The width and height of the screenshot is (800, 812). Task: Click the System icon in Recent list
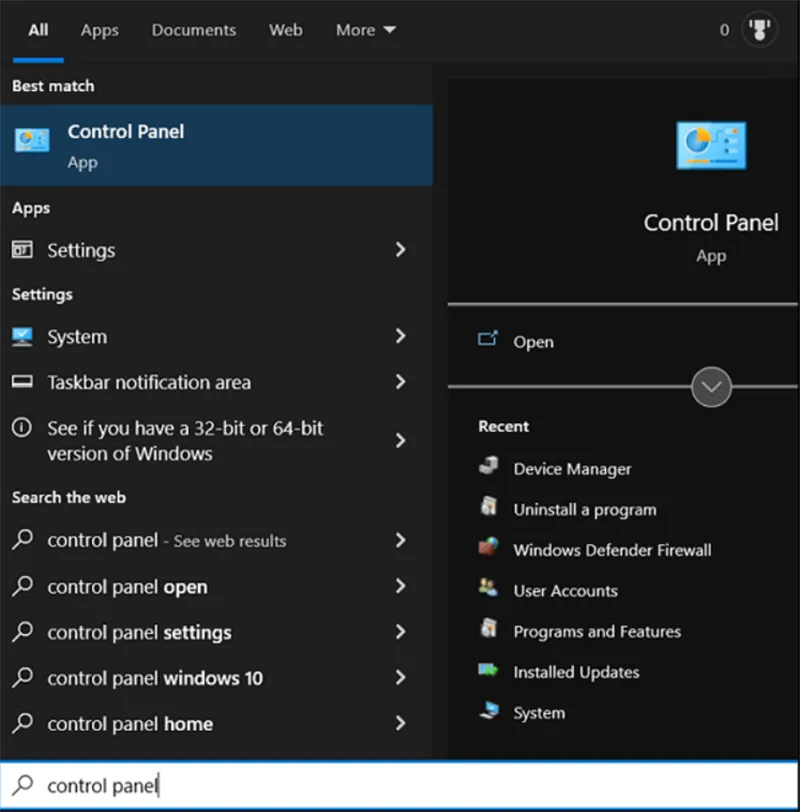(x=489, y=710)
